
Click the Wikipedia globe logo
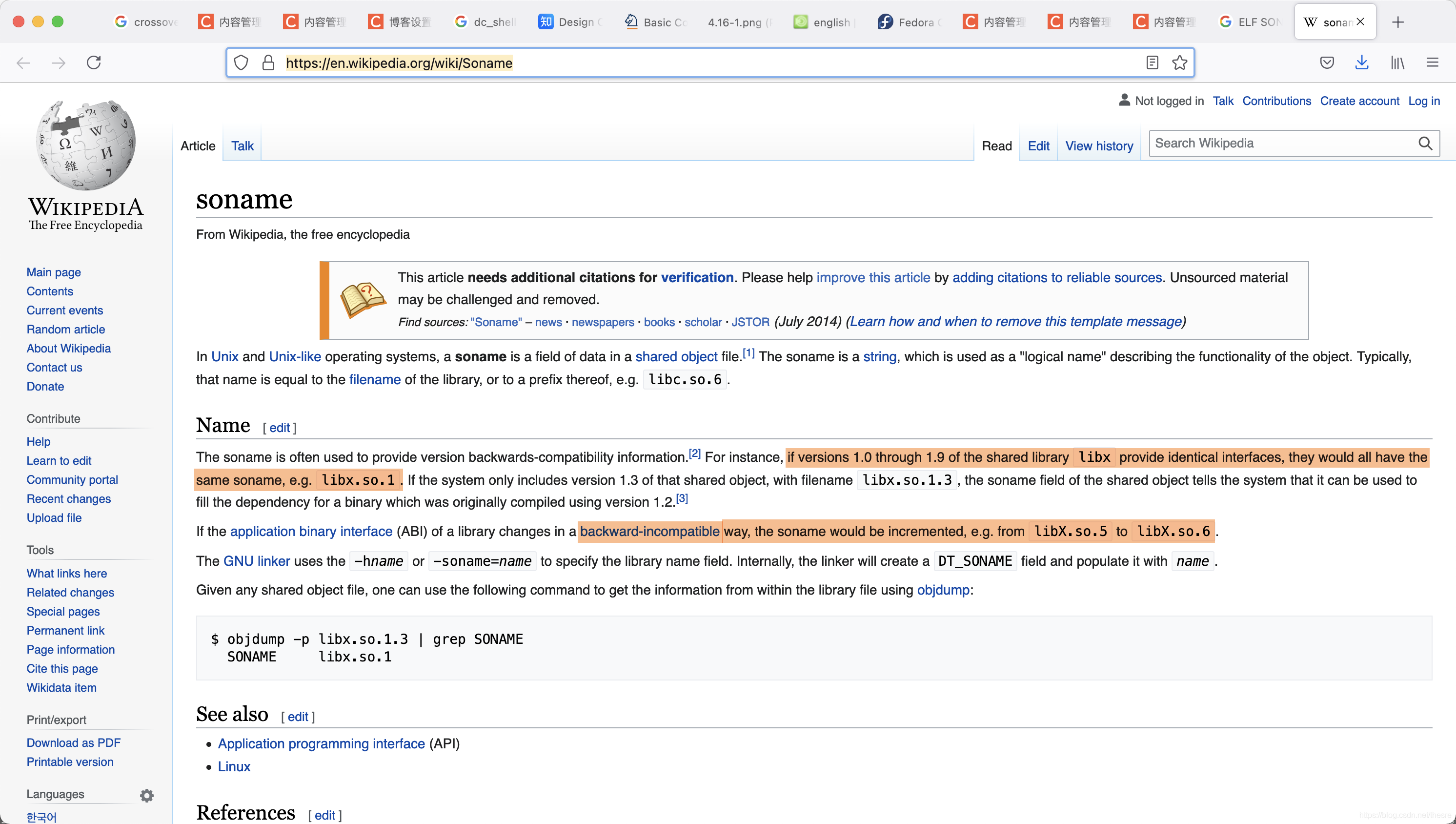pyautogui.click(x=85, y=145)
